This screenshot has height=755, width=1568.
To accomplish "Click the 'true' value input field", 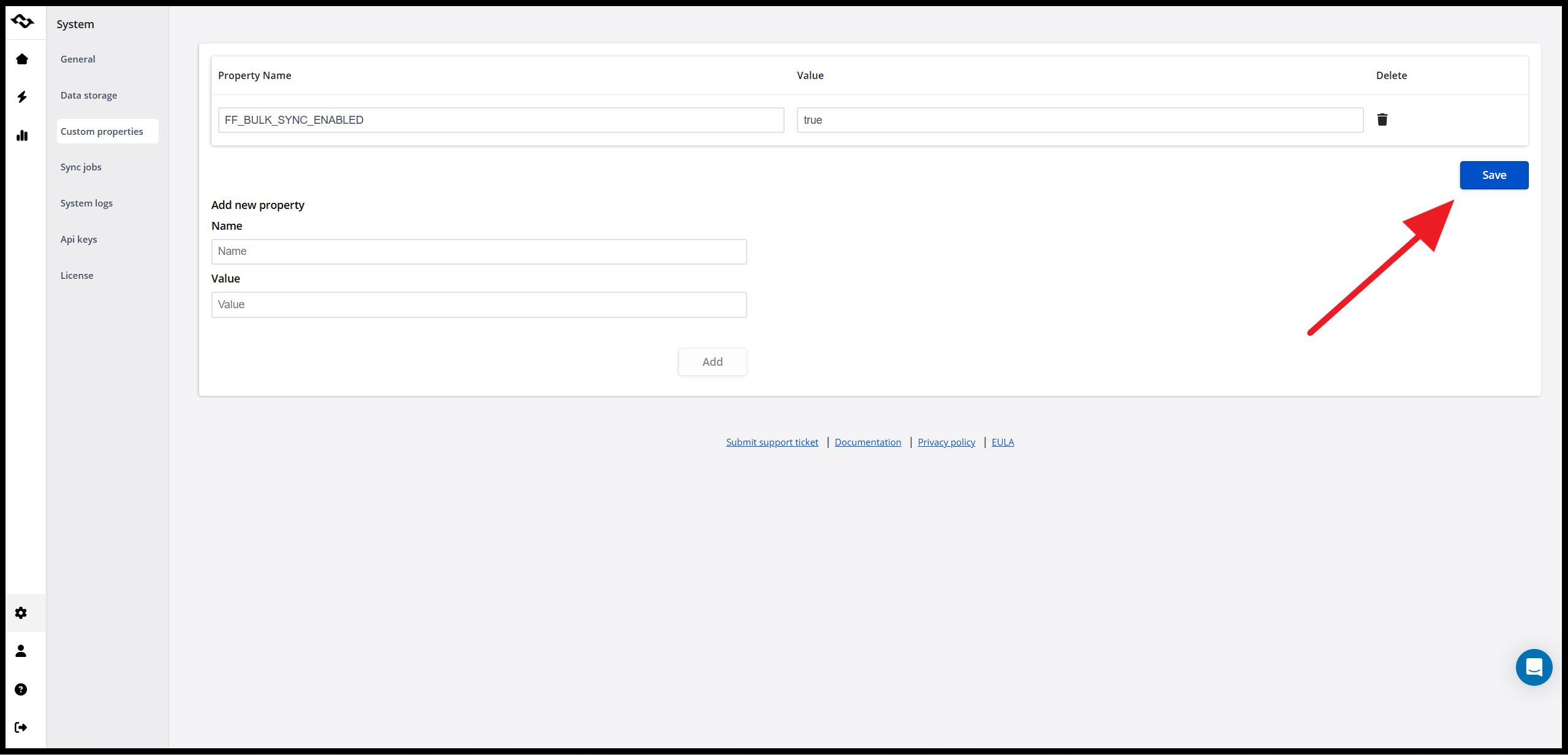I will [x=1080, y=120].
